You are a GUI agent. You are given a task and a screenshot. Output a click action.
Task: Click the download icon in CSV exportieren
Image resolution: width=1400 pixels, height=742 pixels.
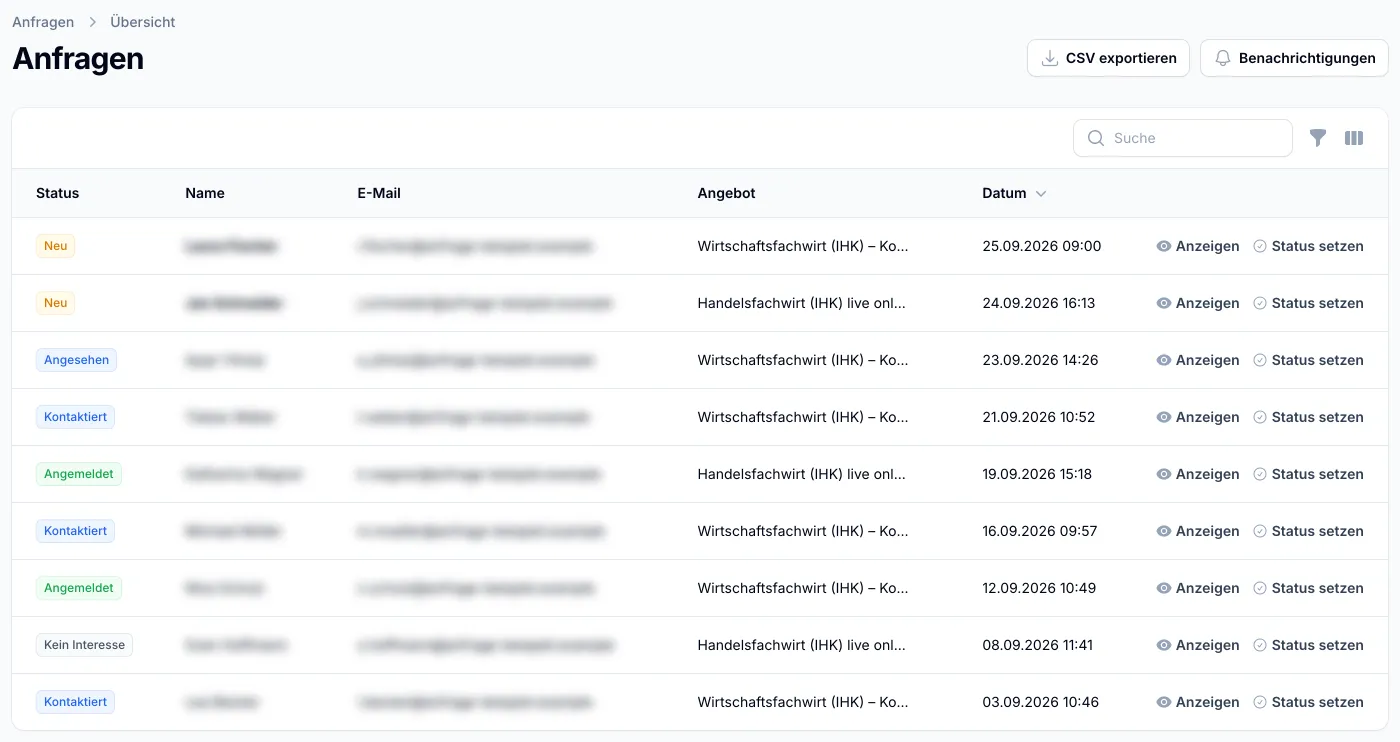[x=1050, y=58]
